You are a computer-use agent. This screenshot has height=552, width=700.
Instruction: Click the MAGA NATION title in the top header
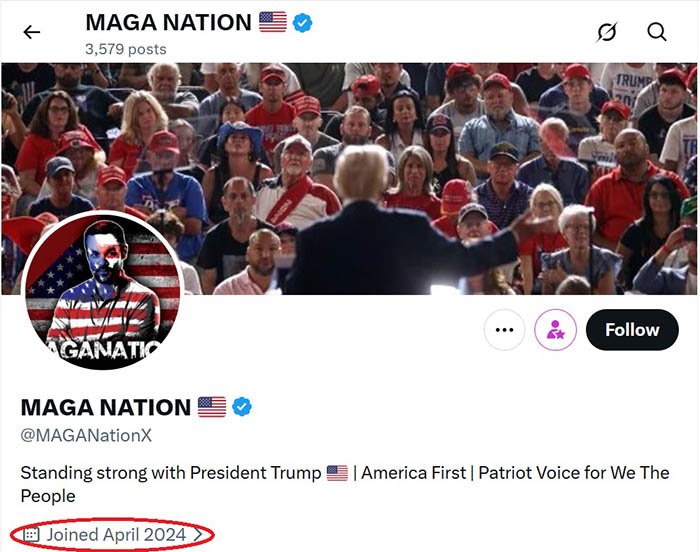tap(168, 22)
